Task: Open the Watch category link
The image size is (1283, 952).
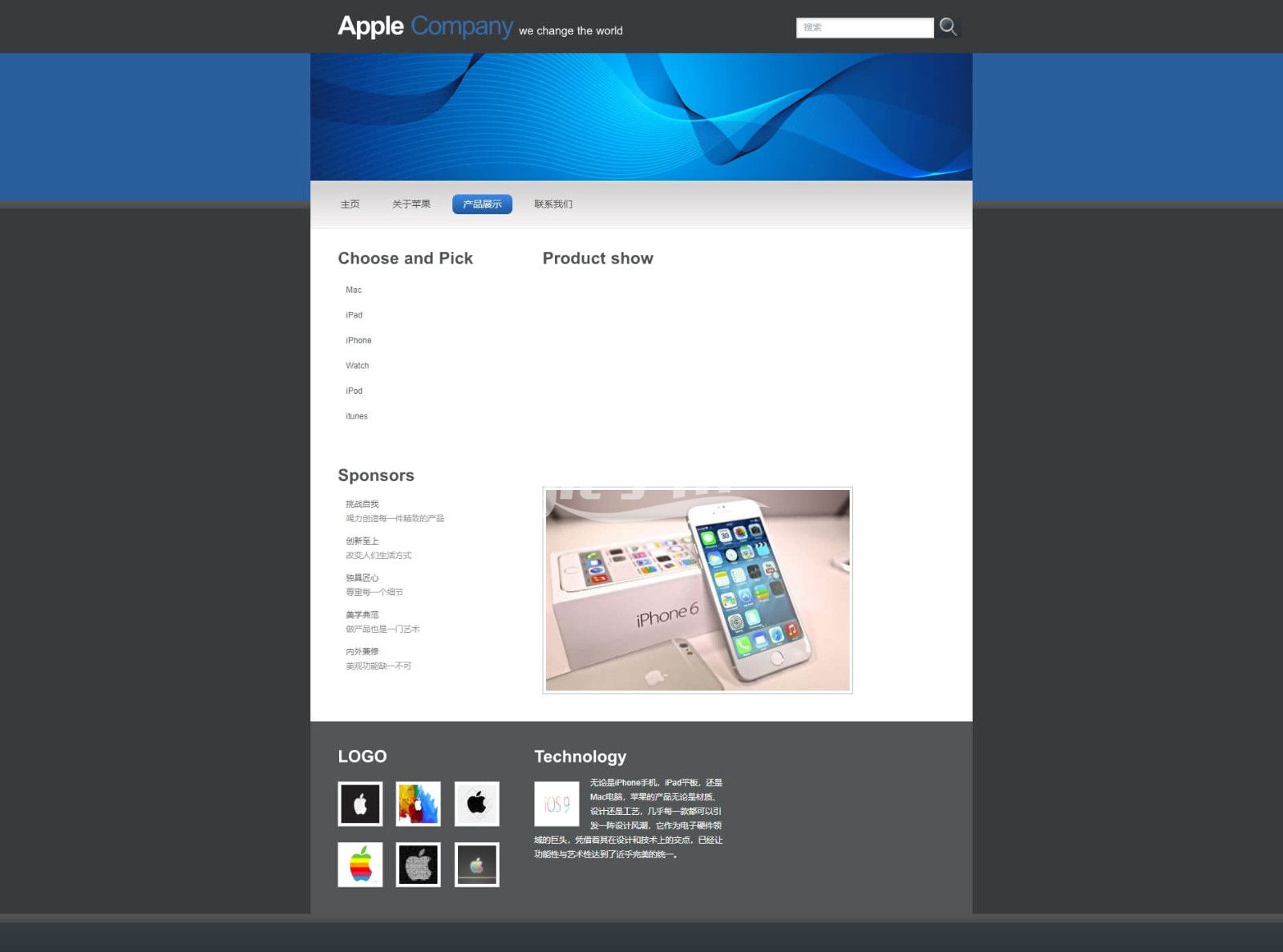Action: (357, 366)
